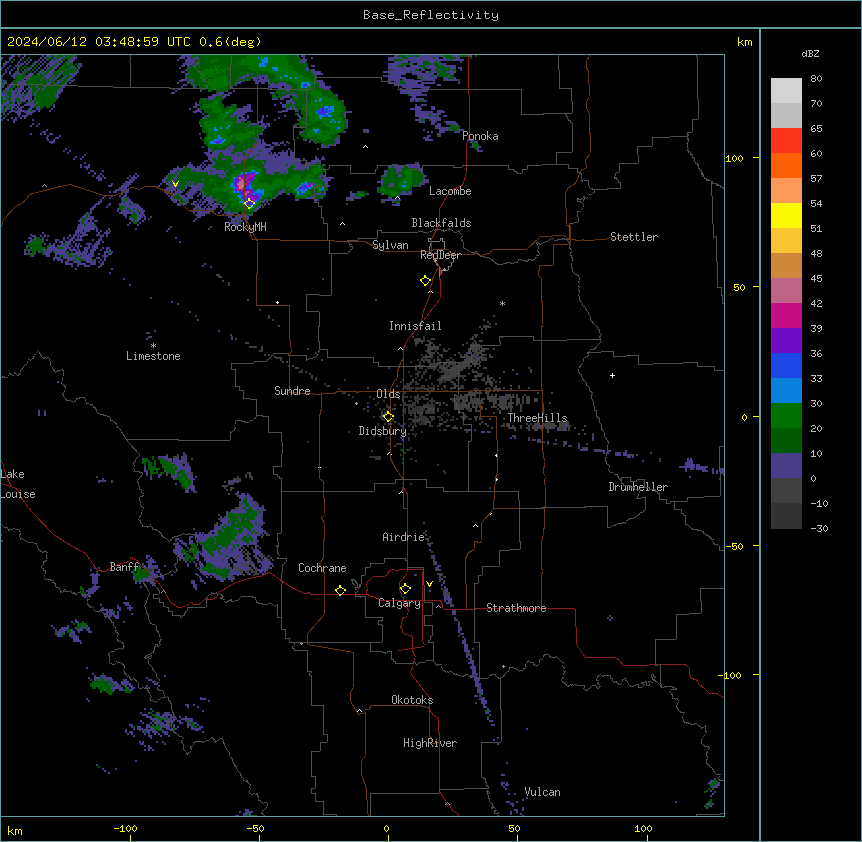This screenshot has width=862, height=842.
Task: Click the -50 tick on the right axis
Action: point(734,546)
